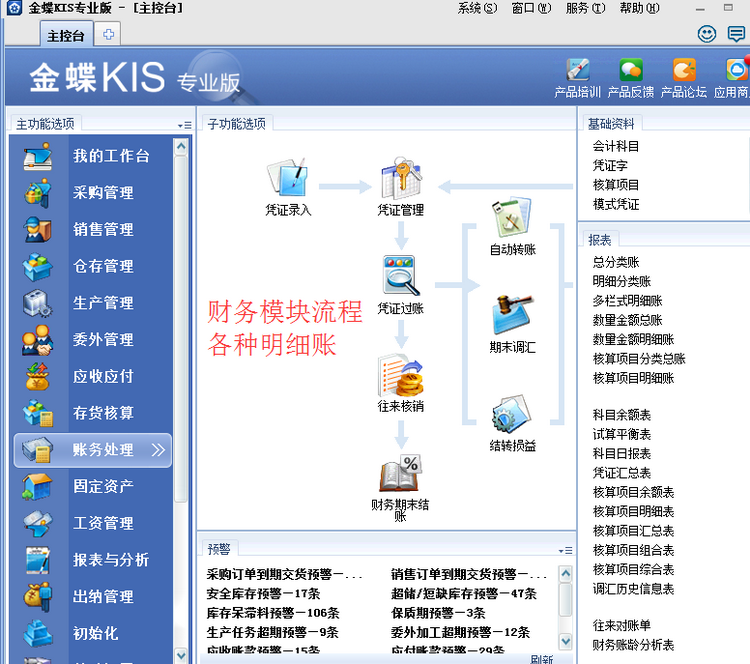Viewport: 750px width, 664px height.
Task: Click the 往来核销 icon
Action: [400, 378]
